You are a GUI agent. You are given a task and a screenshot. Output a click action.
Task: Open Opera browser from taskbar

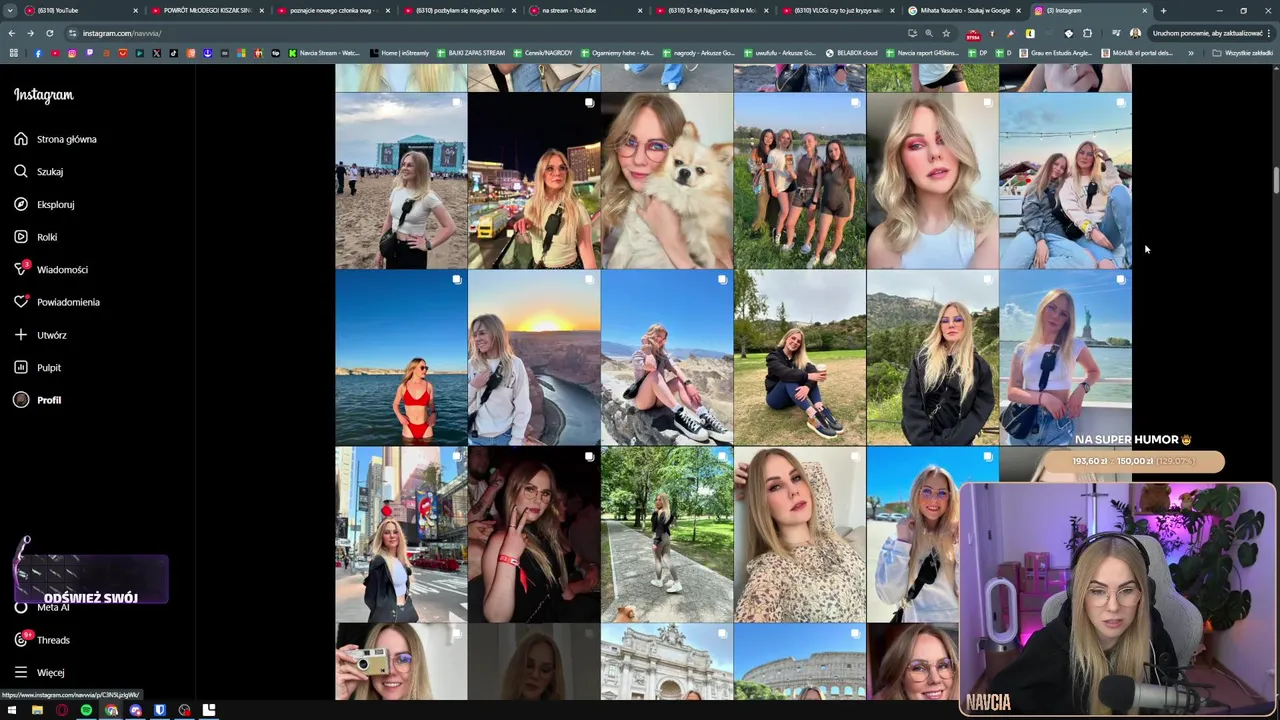pyautogui.click(x=62, y=710)
